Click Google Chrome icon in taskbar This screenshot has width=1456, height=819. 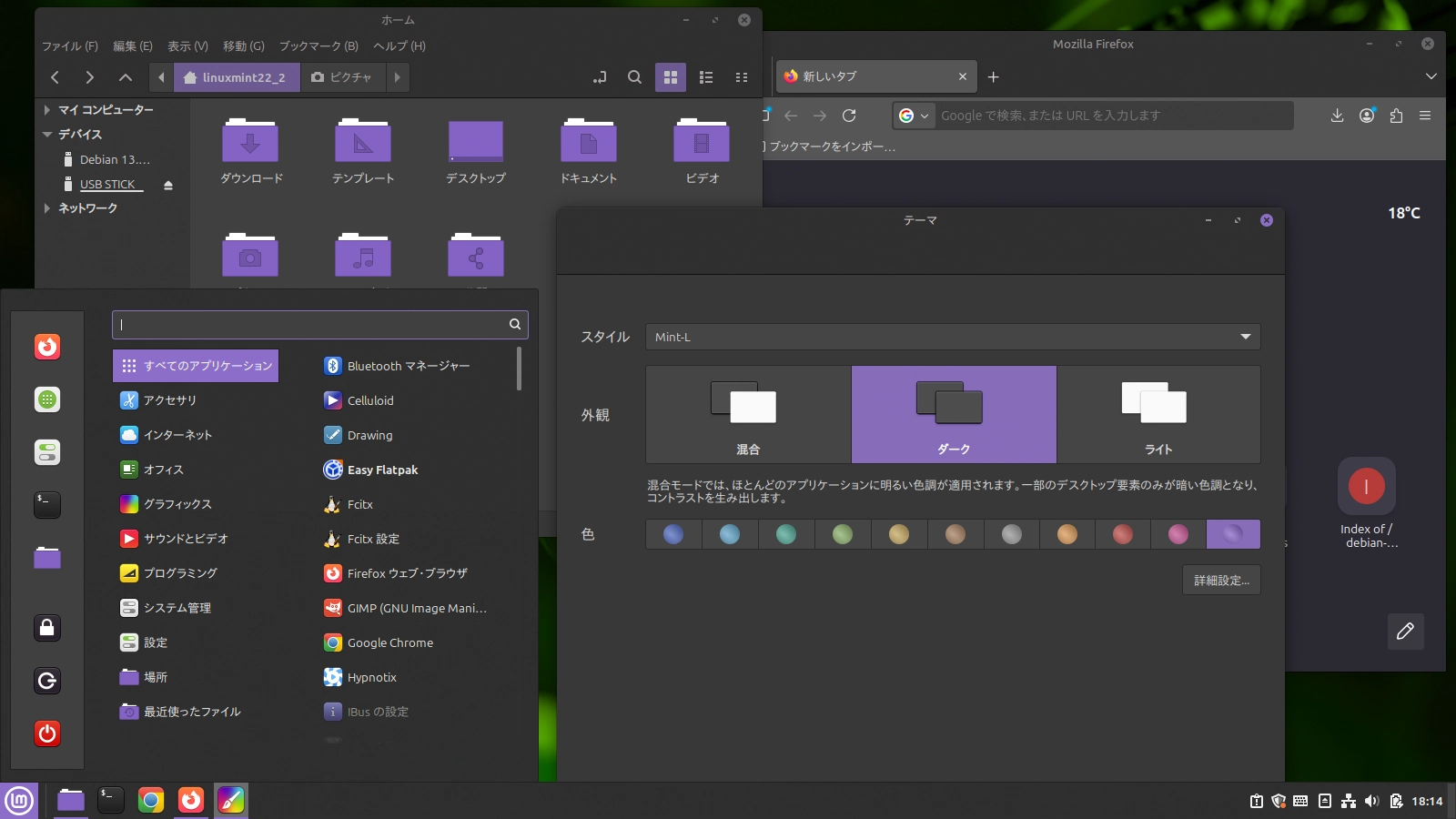[x=151, y=801]
